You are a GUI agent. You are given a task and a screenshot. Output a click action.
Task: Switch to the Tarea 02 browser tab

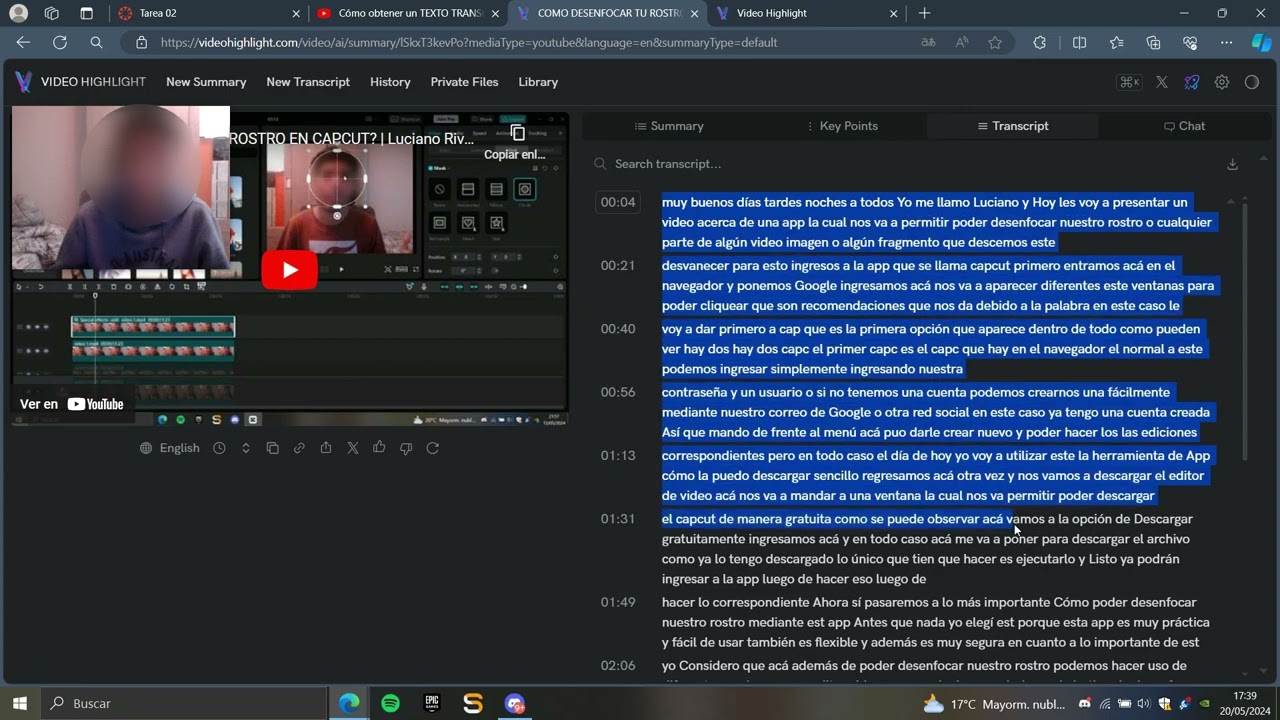(x=208, y=14)
